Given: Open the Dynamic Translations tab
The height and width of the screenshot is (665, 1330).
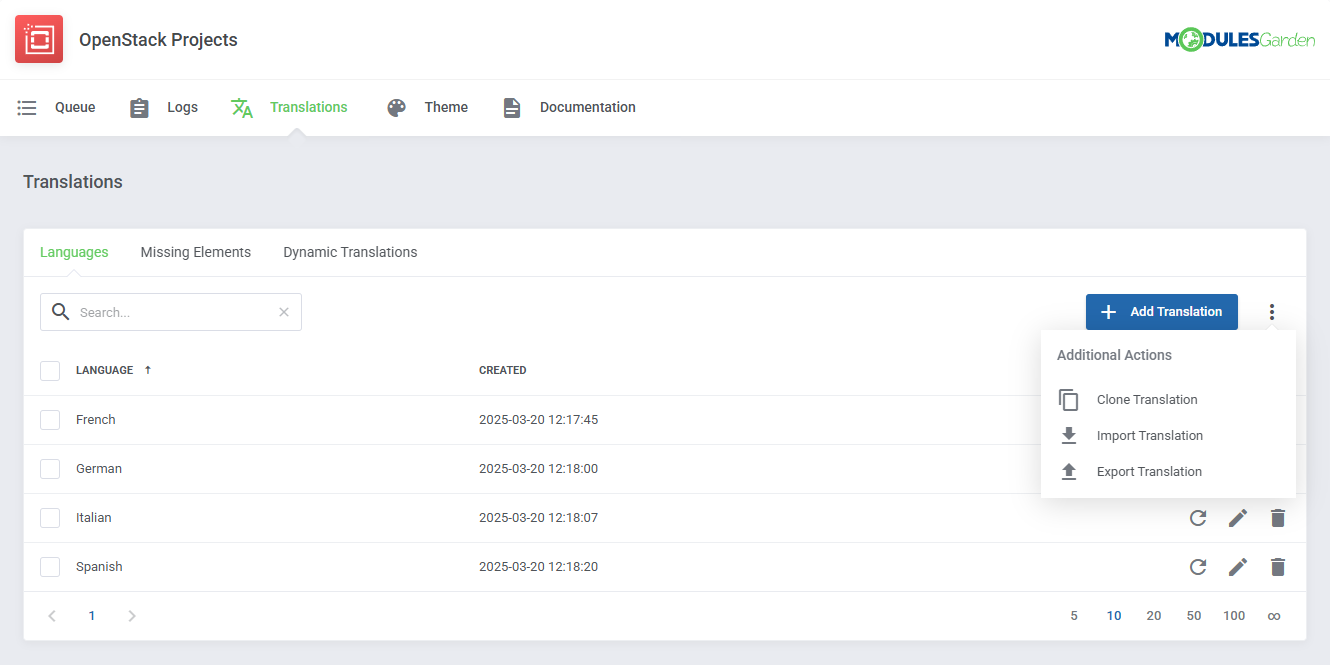Looking at the screenshot, I should 350,252.
